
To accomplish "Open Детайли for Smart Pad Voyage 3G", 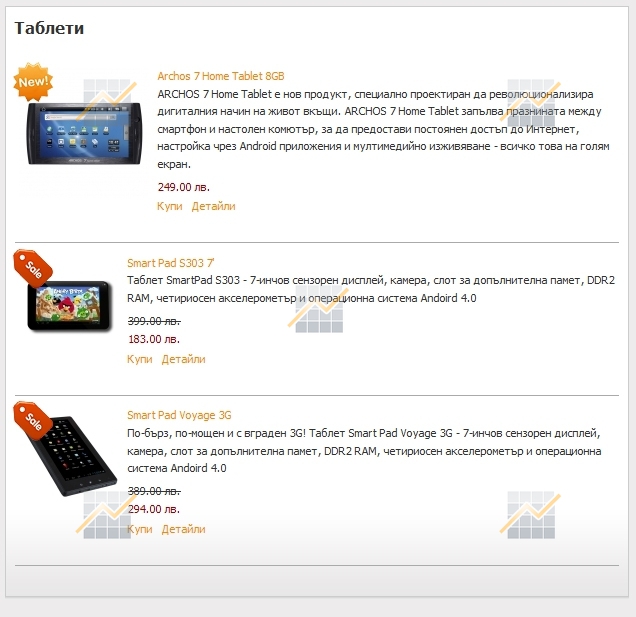I will (183, 529).
